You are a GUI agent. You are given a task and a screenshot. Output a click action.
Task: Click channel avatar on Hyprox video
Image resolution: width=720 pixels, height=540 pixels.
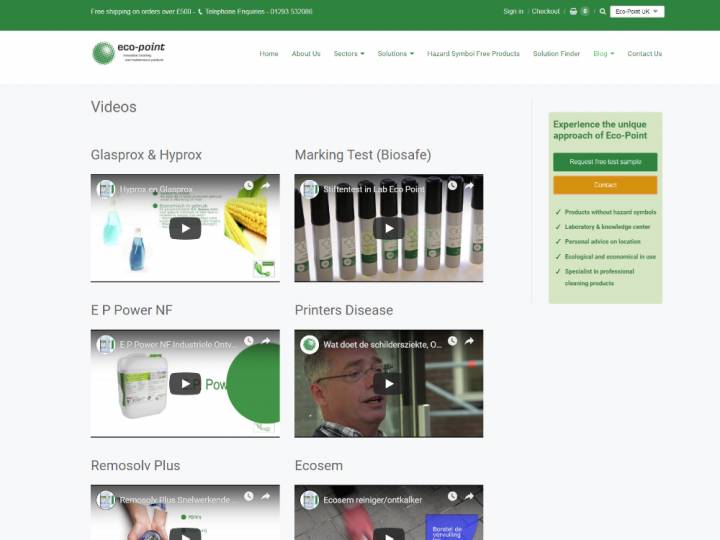(106, 189)
